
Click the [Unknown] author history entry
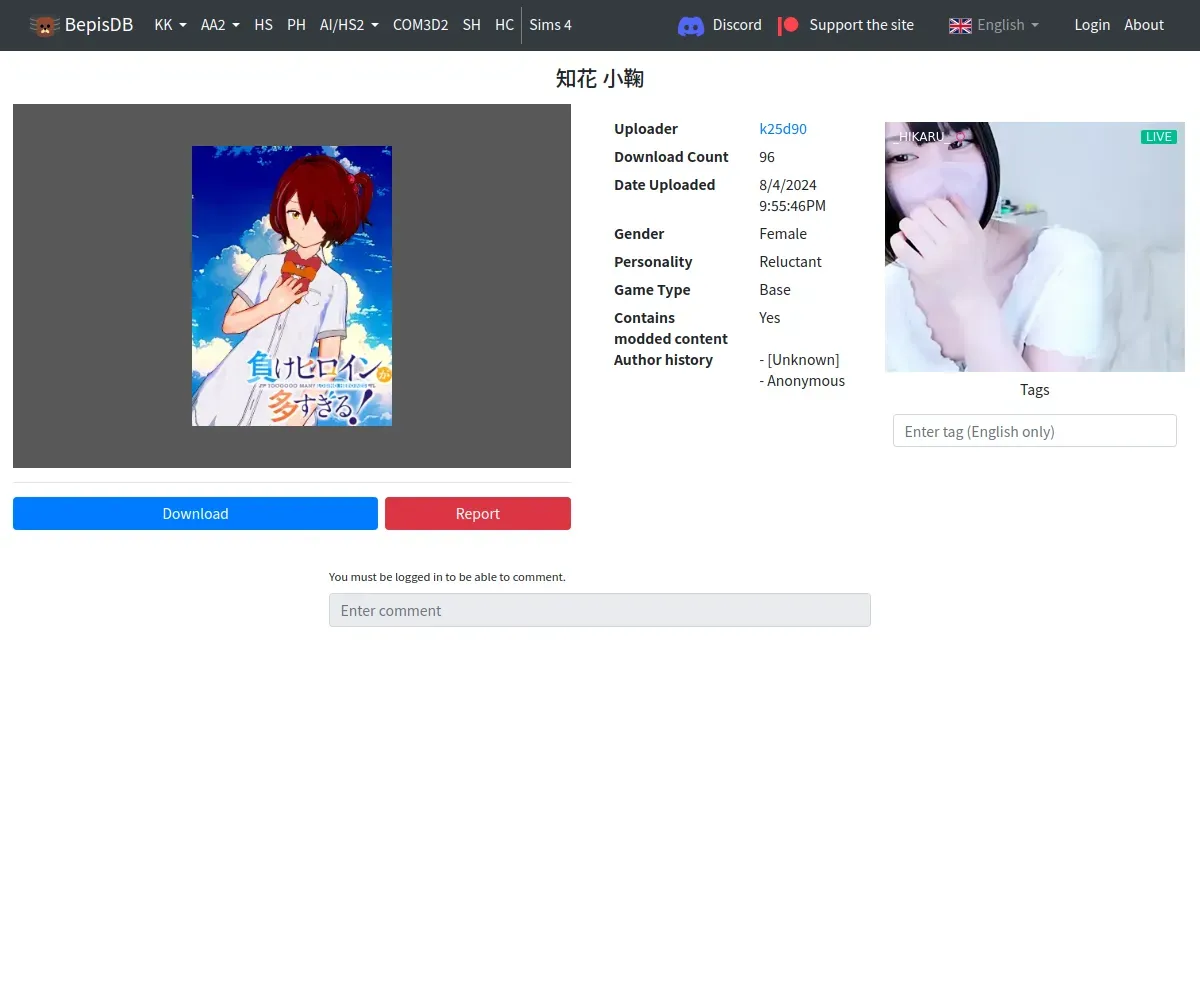pyautogui.click(x=799, y=360)
